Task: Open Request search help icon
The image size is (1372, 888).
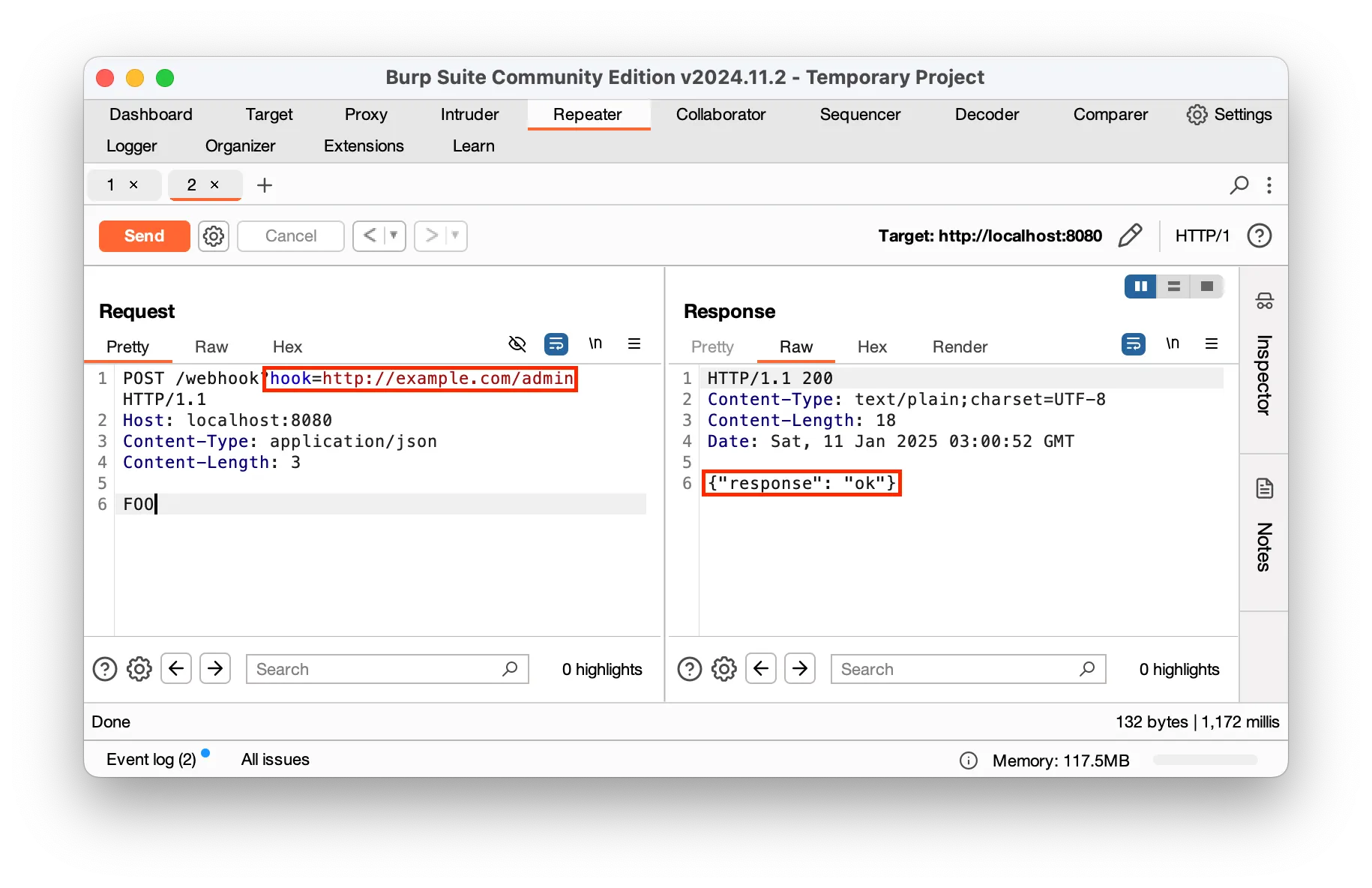Action: pos(105,669)
